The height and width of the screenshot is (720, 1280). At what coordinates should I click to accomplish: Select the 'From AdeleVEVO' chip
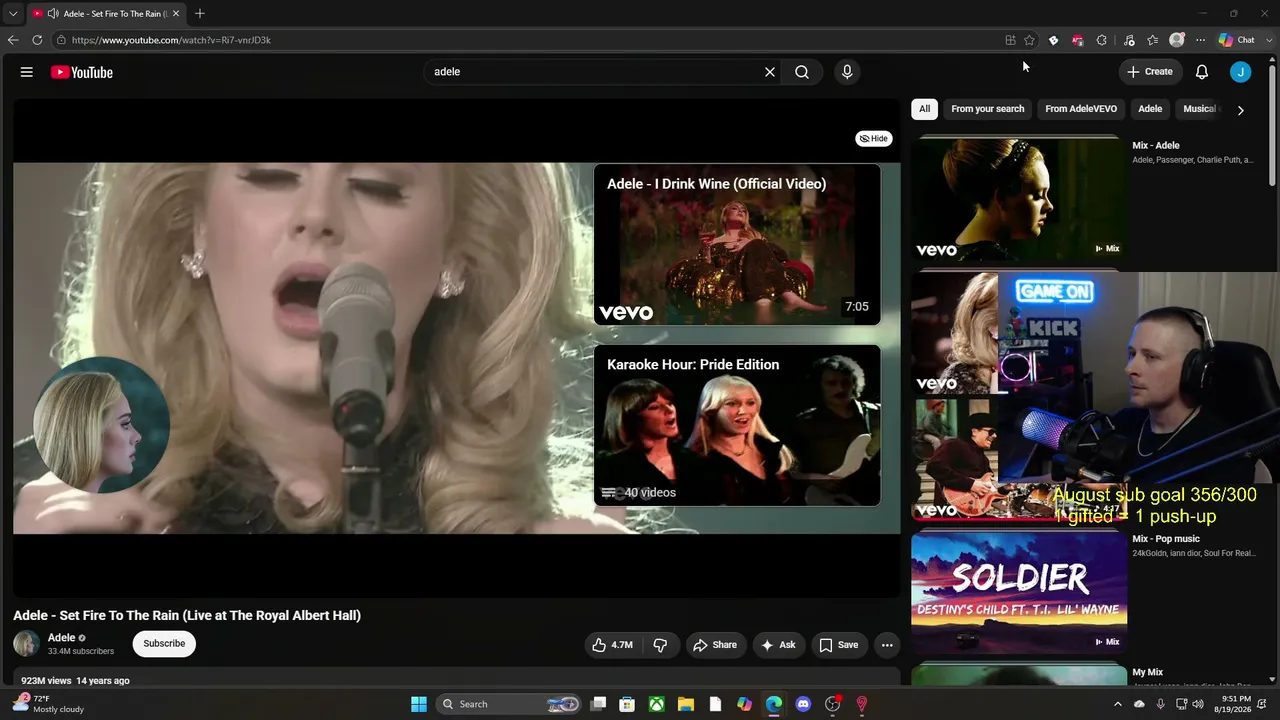click(x=1081, y=109)
